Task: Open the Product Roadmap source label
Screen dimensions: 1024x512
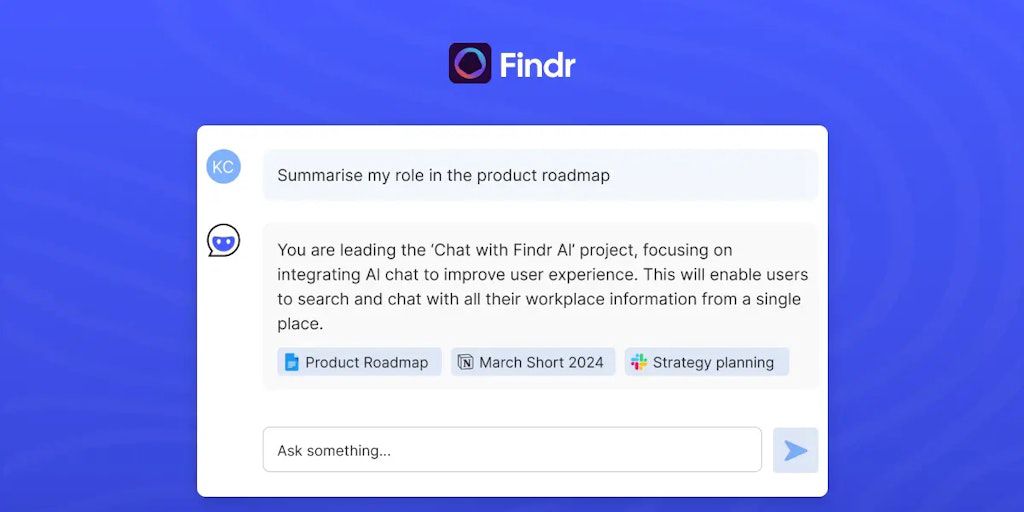Action: [x=366, y=362]
